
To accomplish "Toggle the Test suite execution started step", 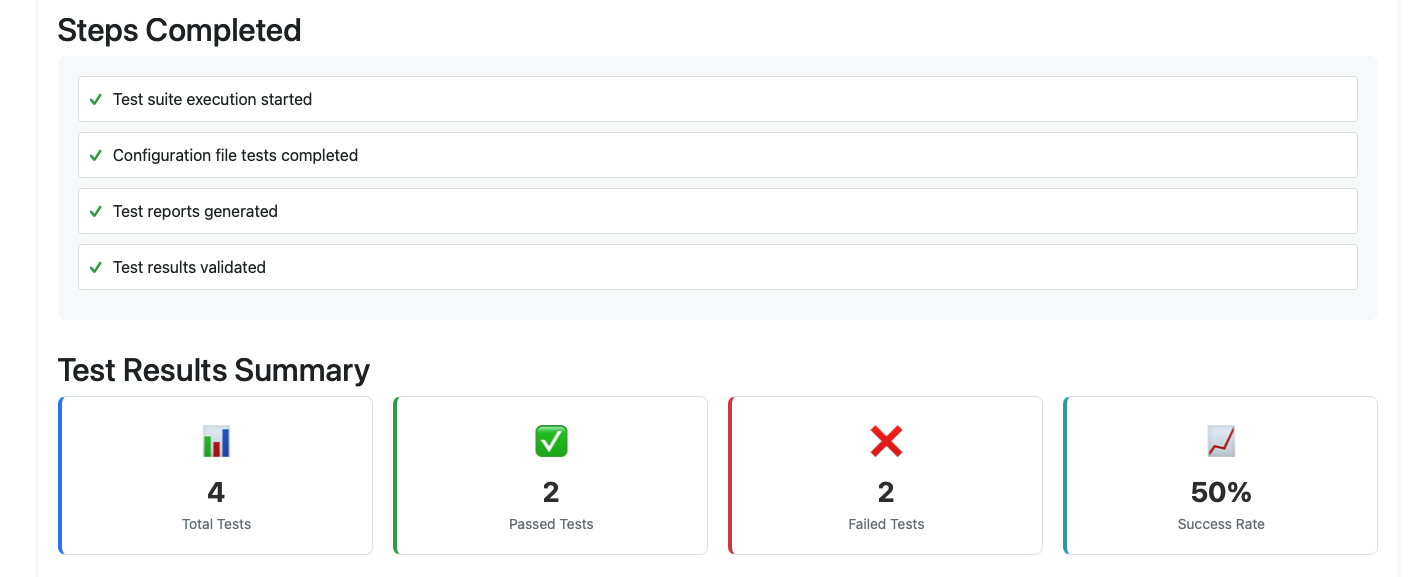I will click(x=716, y=99).
